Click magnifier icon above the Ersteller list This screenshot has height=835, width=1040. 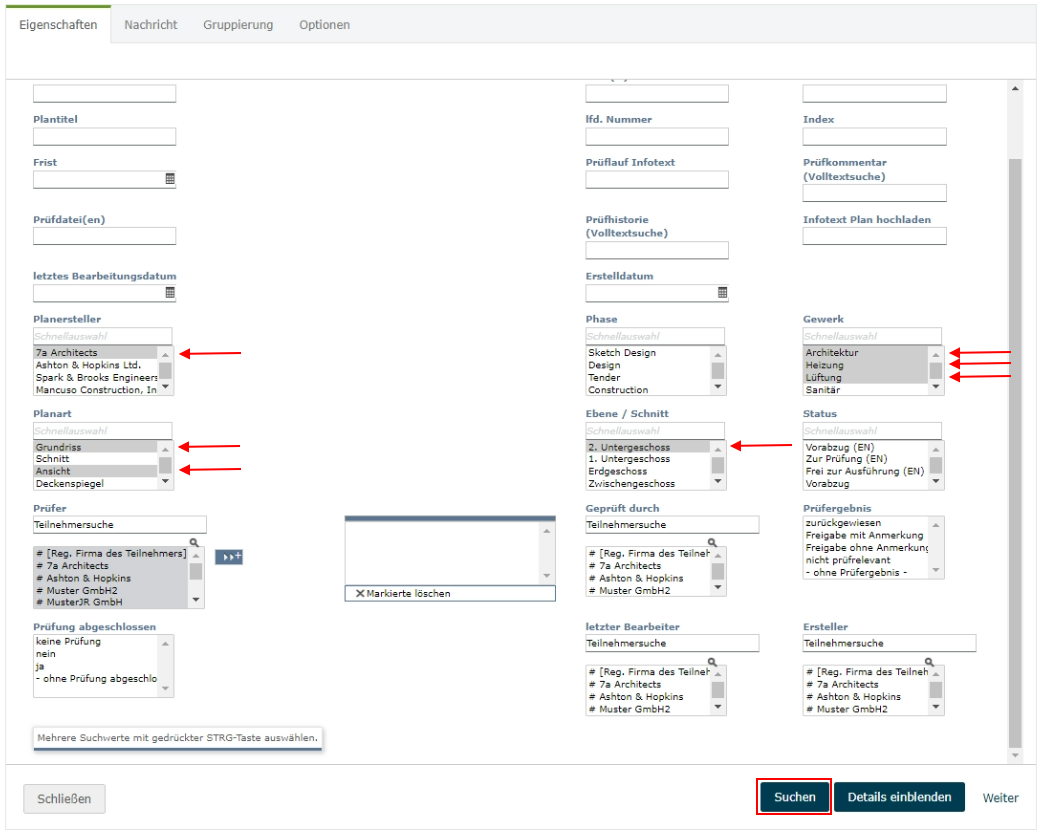pos(929,661)
